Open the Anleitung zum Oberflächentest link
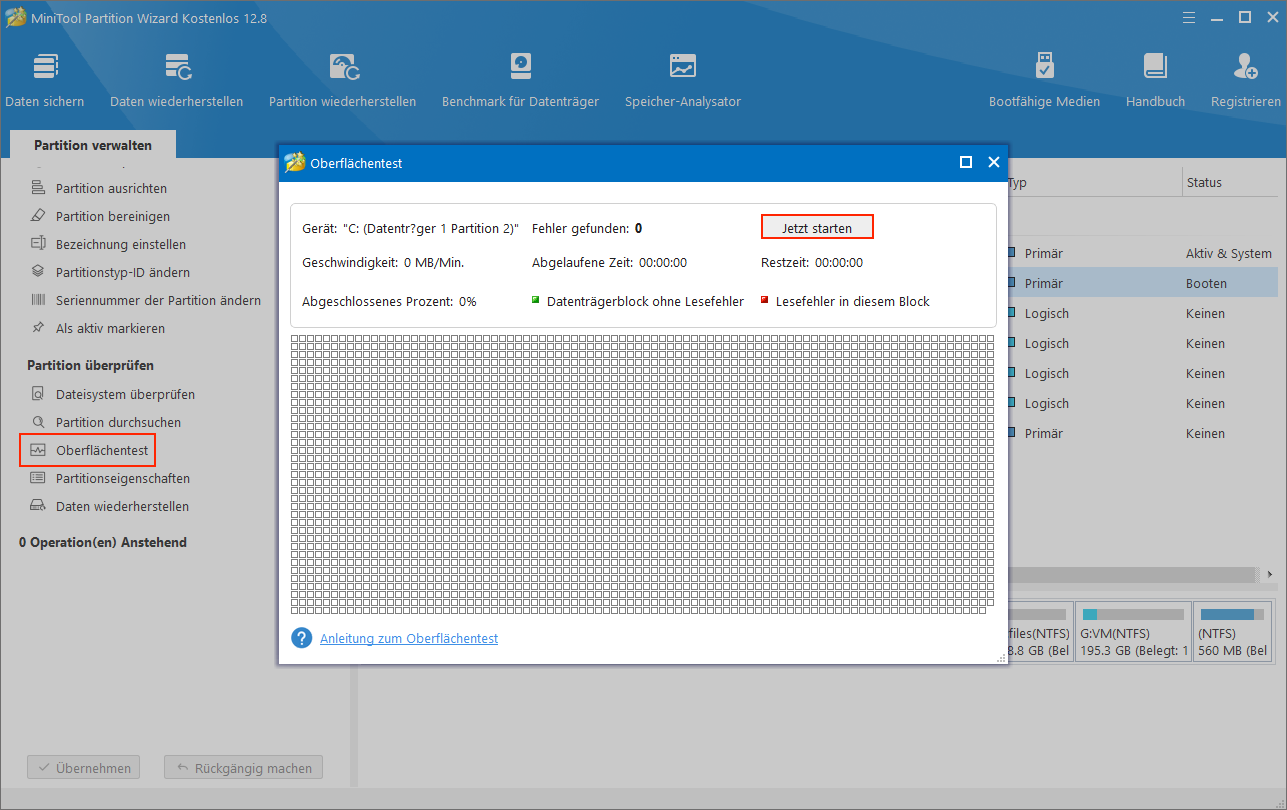 click(x=409, y=638)
